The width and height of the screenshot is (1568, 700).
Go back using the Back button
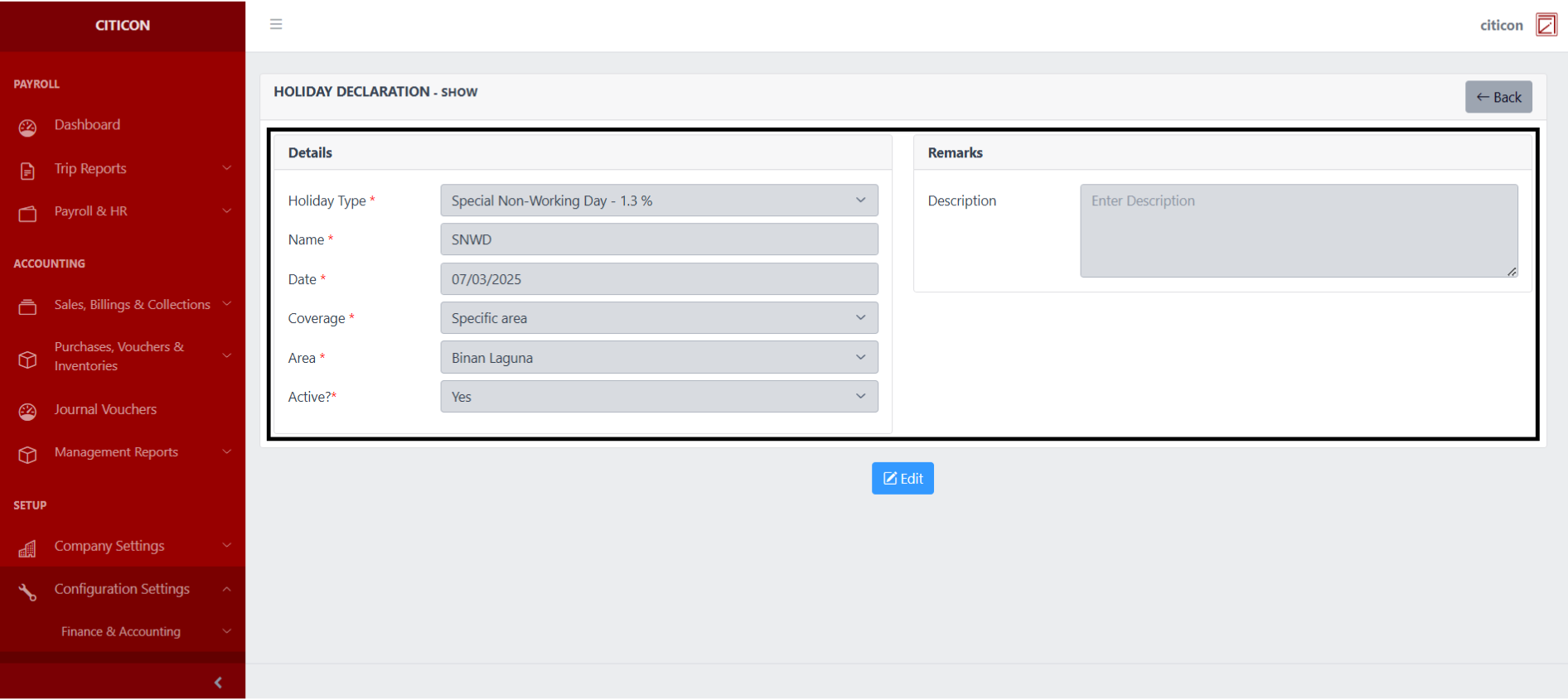click(1498, 97)
